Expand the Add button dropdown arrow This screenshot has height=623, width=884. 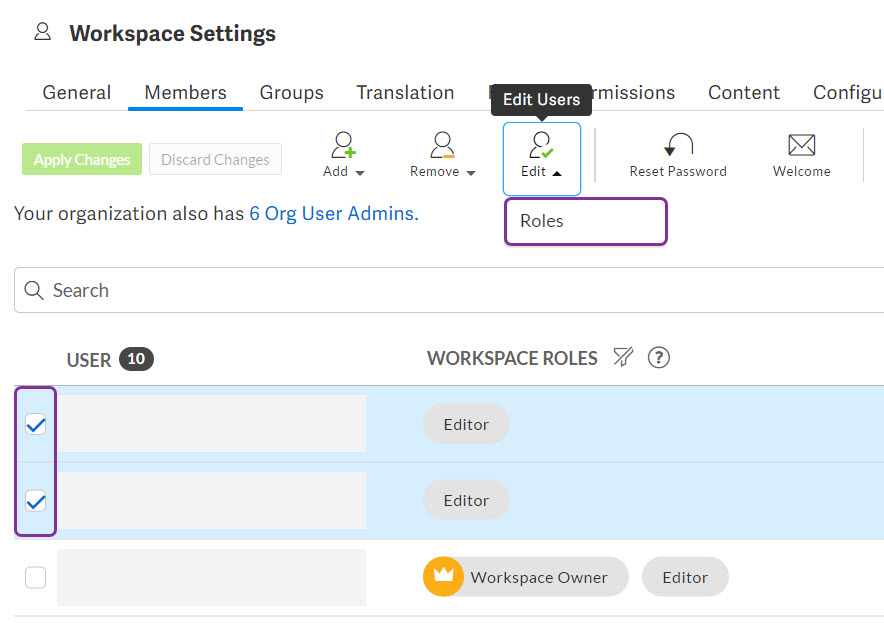[358, 171]
